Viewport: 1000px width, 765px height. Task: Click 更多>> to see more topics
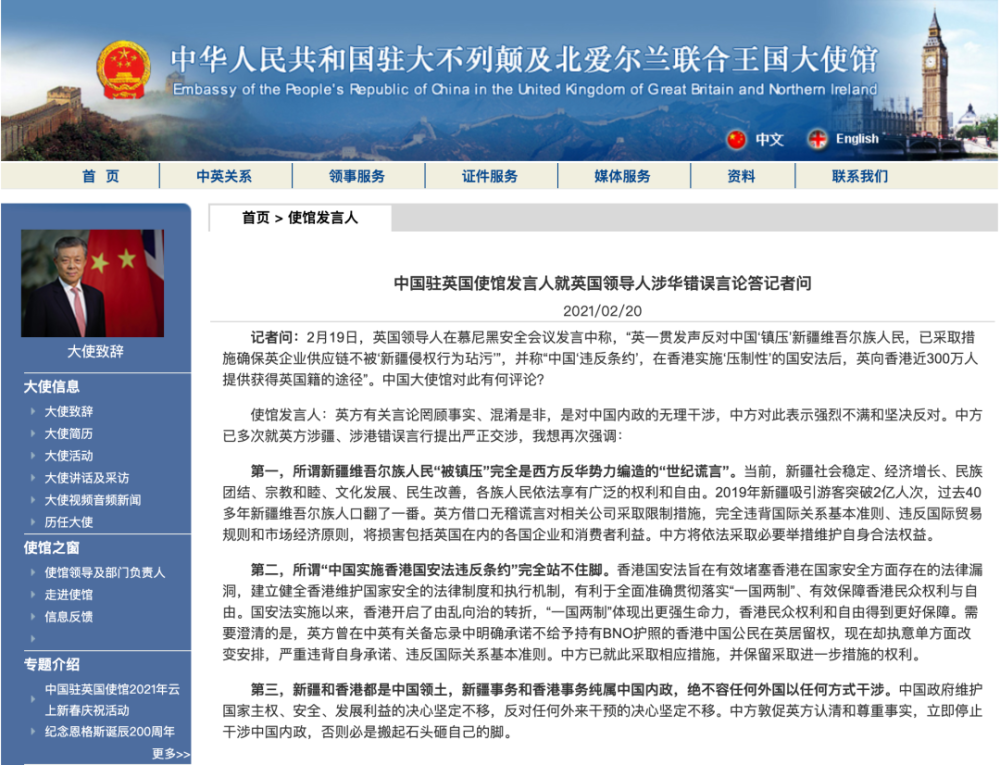click(x=171, y=754)
